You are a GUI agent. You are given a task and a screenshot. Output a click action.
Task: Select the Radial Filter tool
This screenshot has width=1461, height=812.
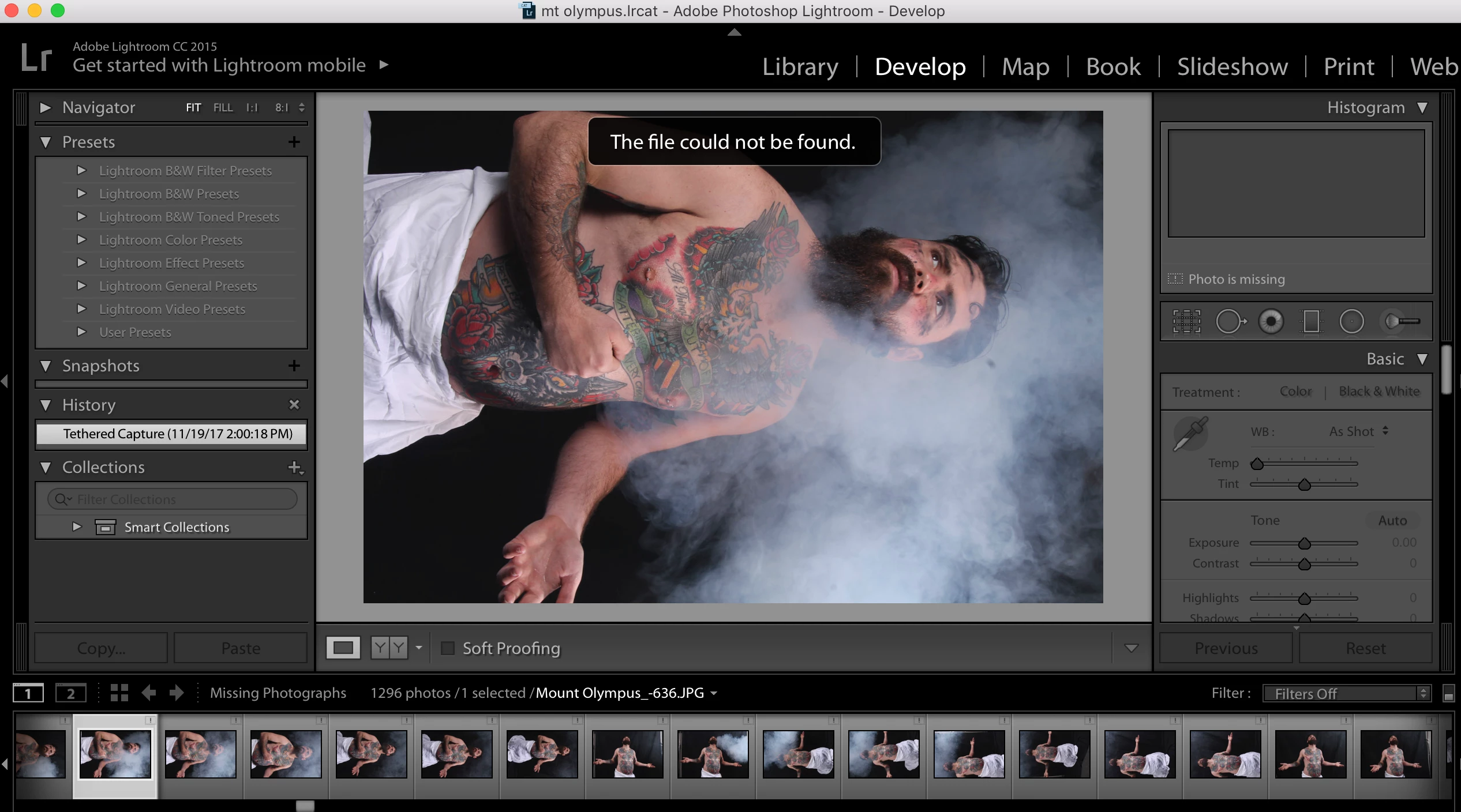point(1351,321)
